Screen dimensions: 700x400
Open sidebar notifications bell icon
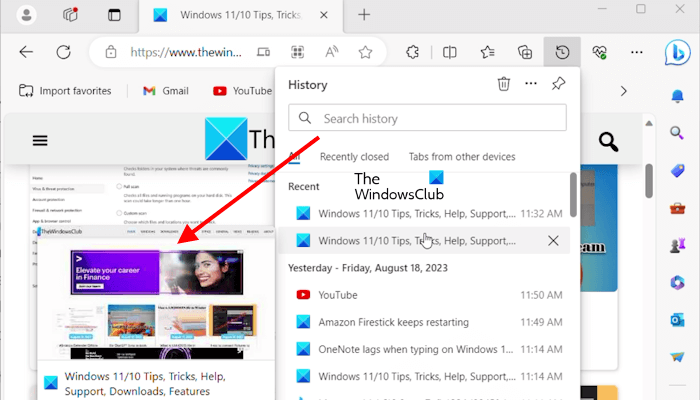(677, 96)
